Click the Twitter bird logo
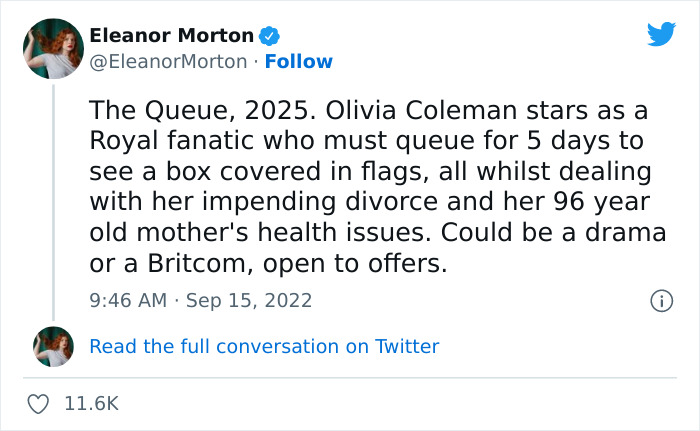700x431 pixels. (x=661, y=35)
